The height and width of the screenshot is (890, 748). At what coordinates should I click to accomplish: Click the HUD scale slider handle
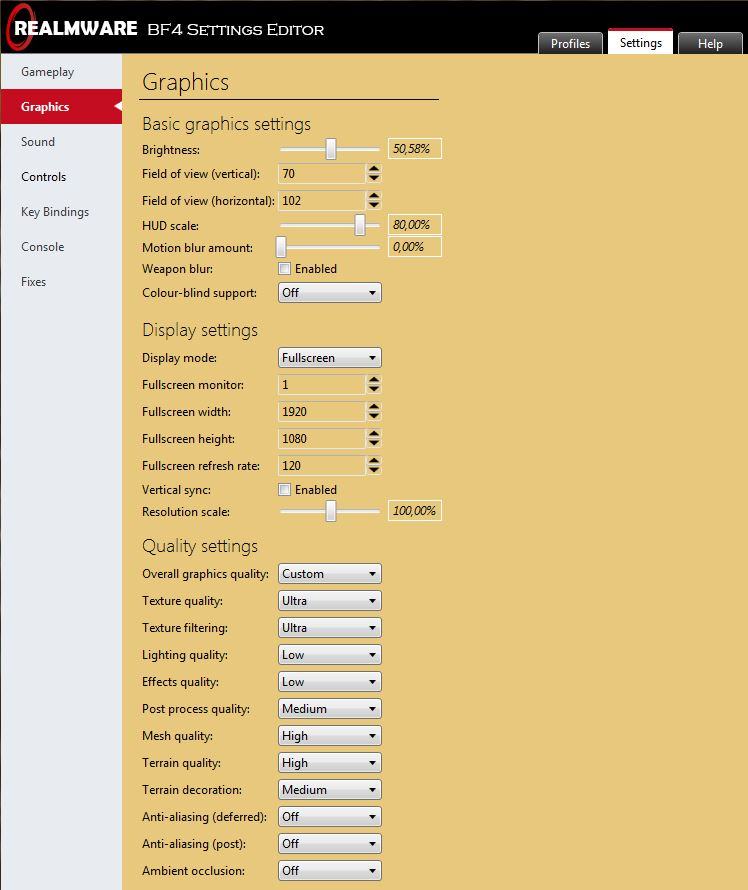point(360,225)
